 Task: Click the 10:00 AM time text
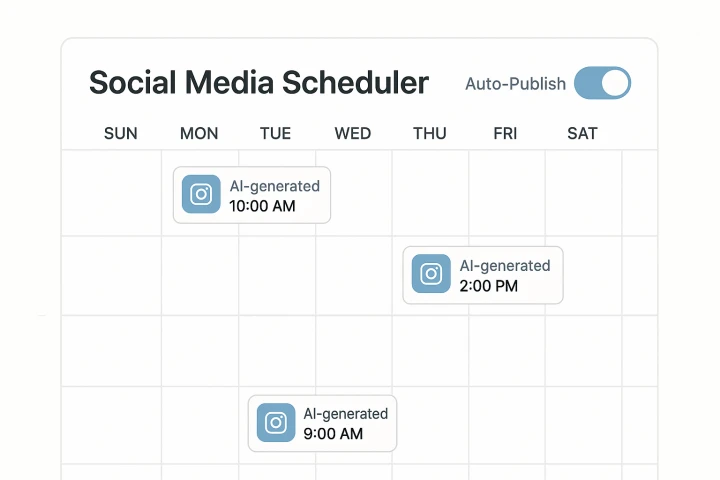(x=262, y=206)
